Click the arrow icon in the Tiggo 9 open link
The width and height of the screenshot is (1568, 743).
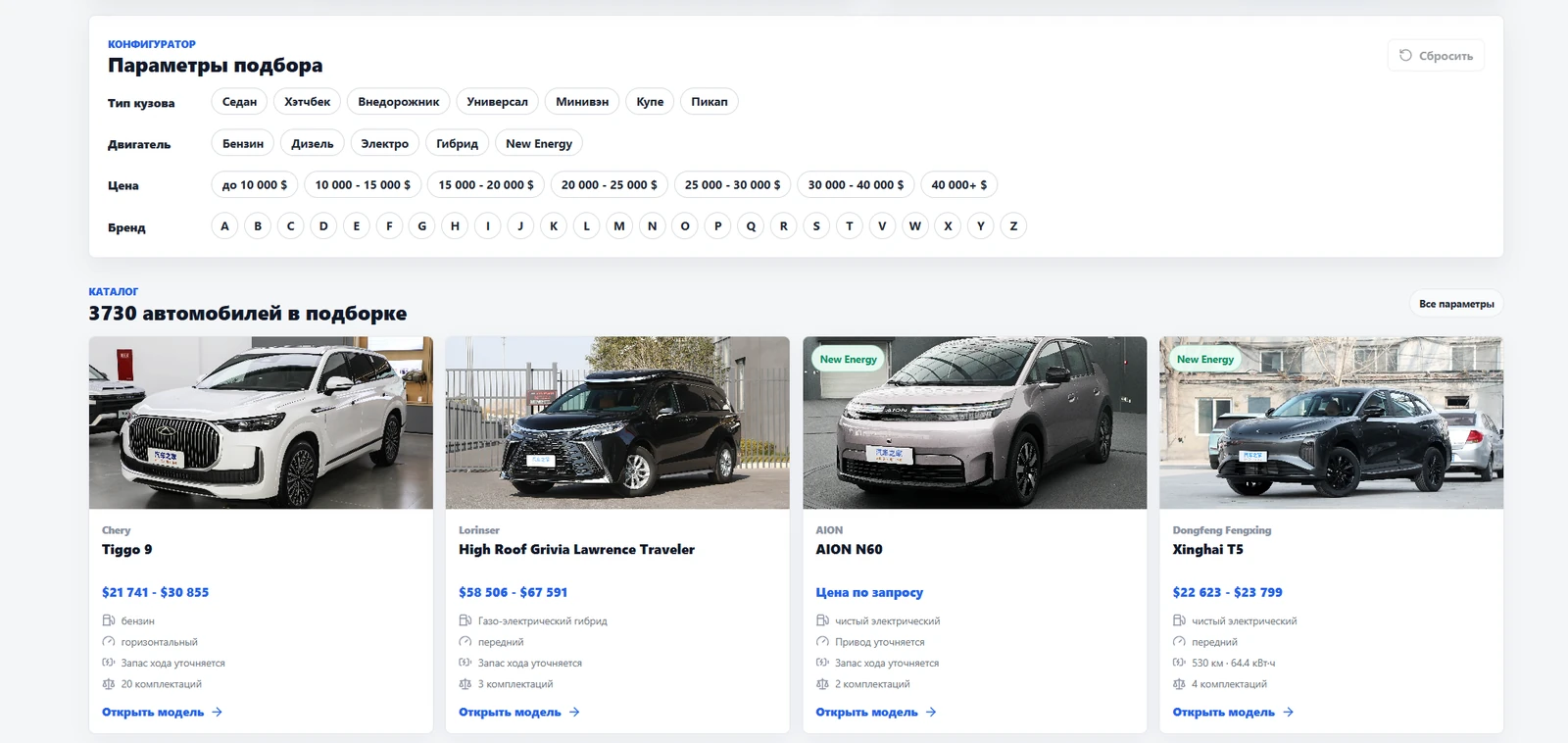click(x=217, y=713)
